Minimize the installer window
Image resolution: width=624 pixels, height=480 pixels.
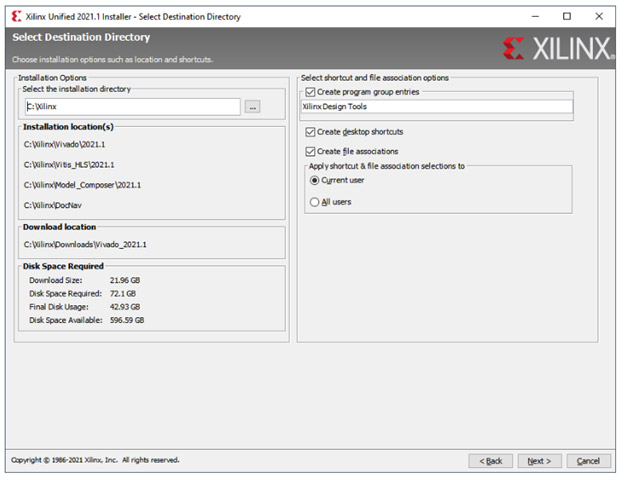535,16
